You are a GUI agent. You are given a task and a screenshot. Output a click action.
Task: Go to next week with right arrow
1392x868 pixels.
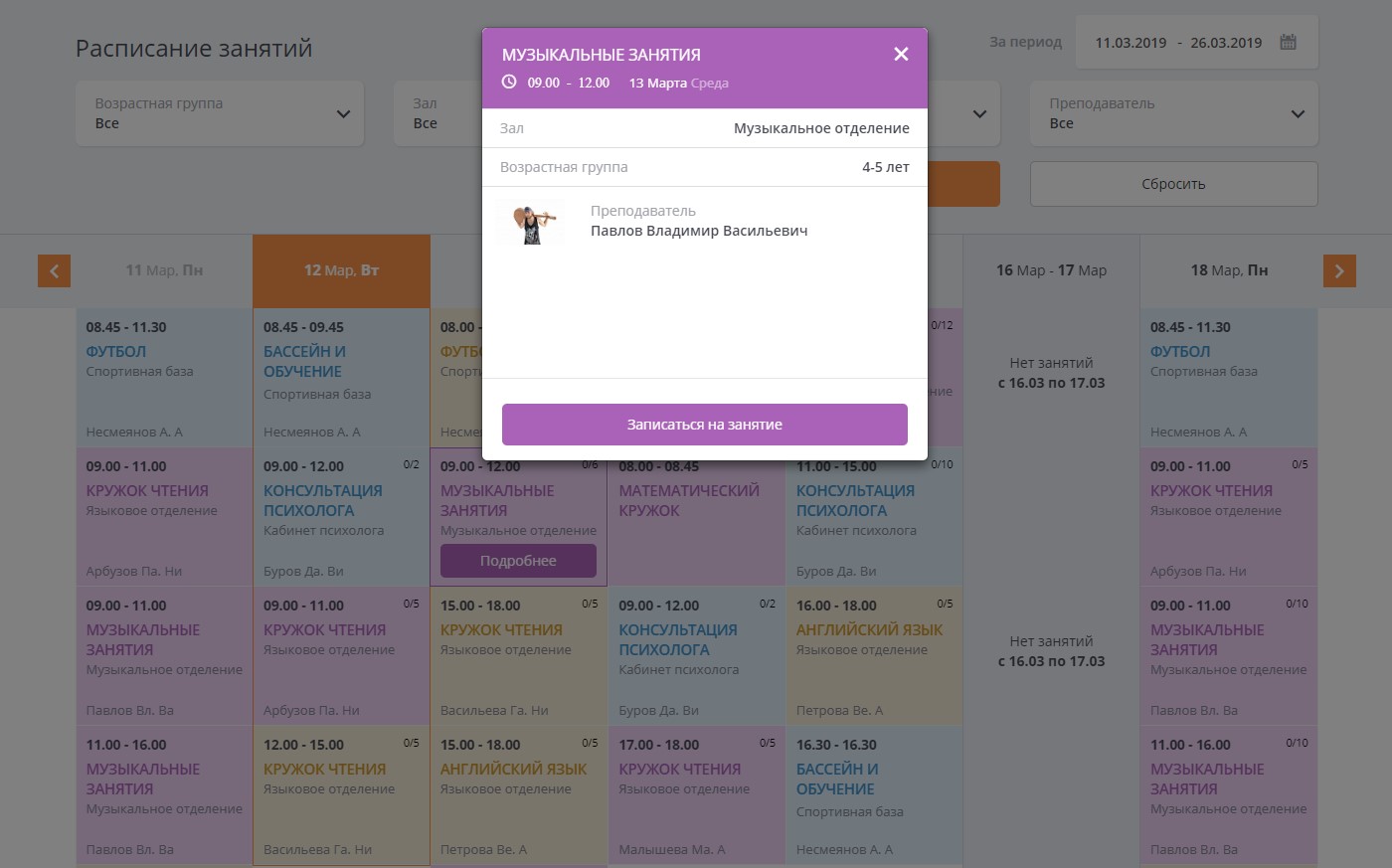[1338, 270]
